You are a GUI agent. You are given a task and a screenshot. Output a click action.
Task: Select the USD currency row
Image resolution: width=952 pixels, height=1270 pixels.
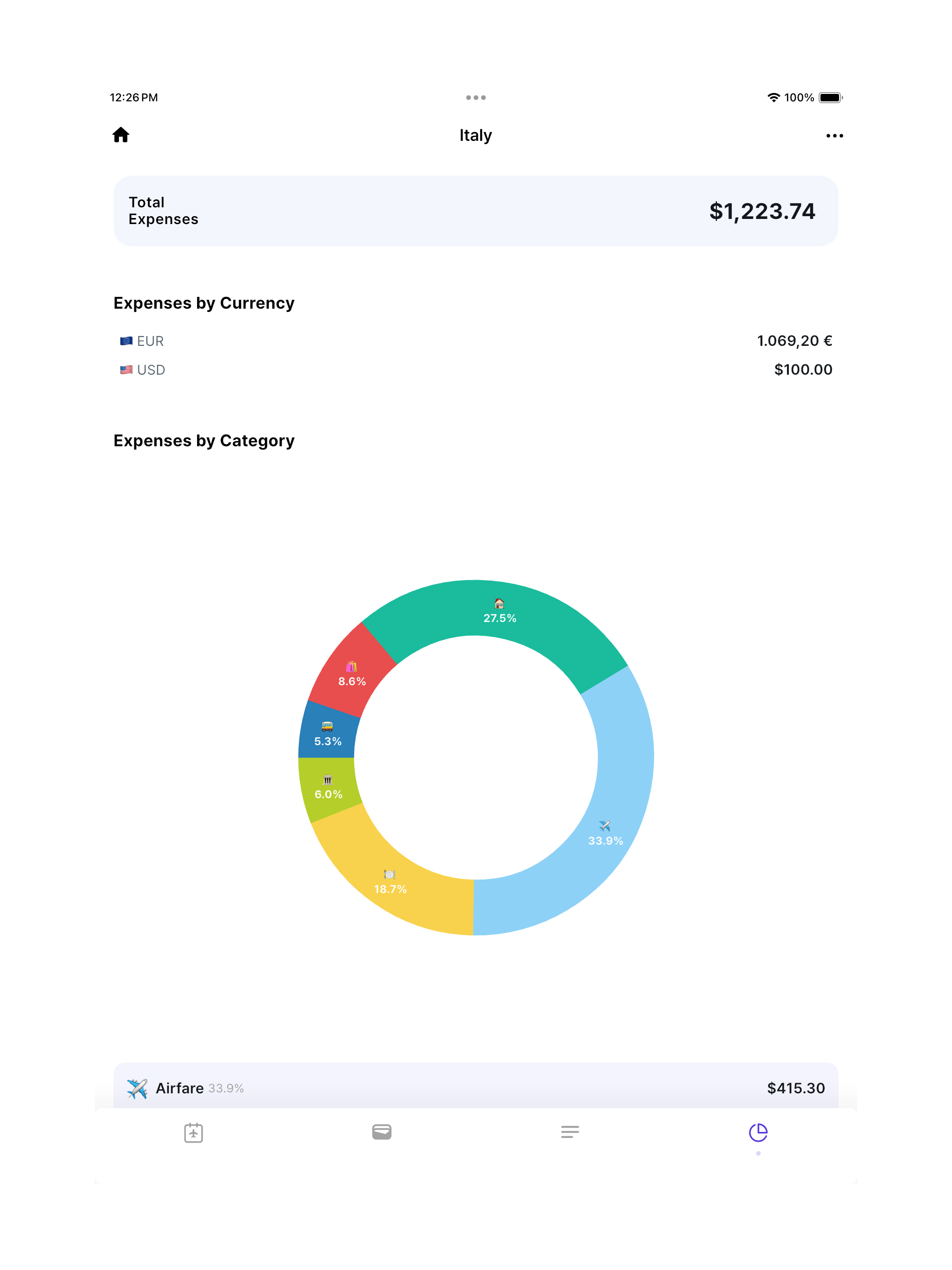click(x=476, y=370)
